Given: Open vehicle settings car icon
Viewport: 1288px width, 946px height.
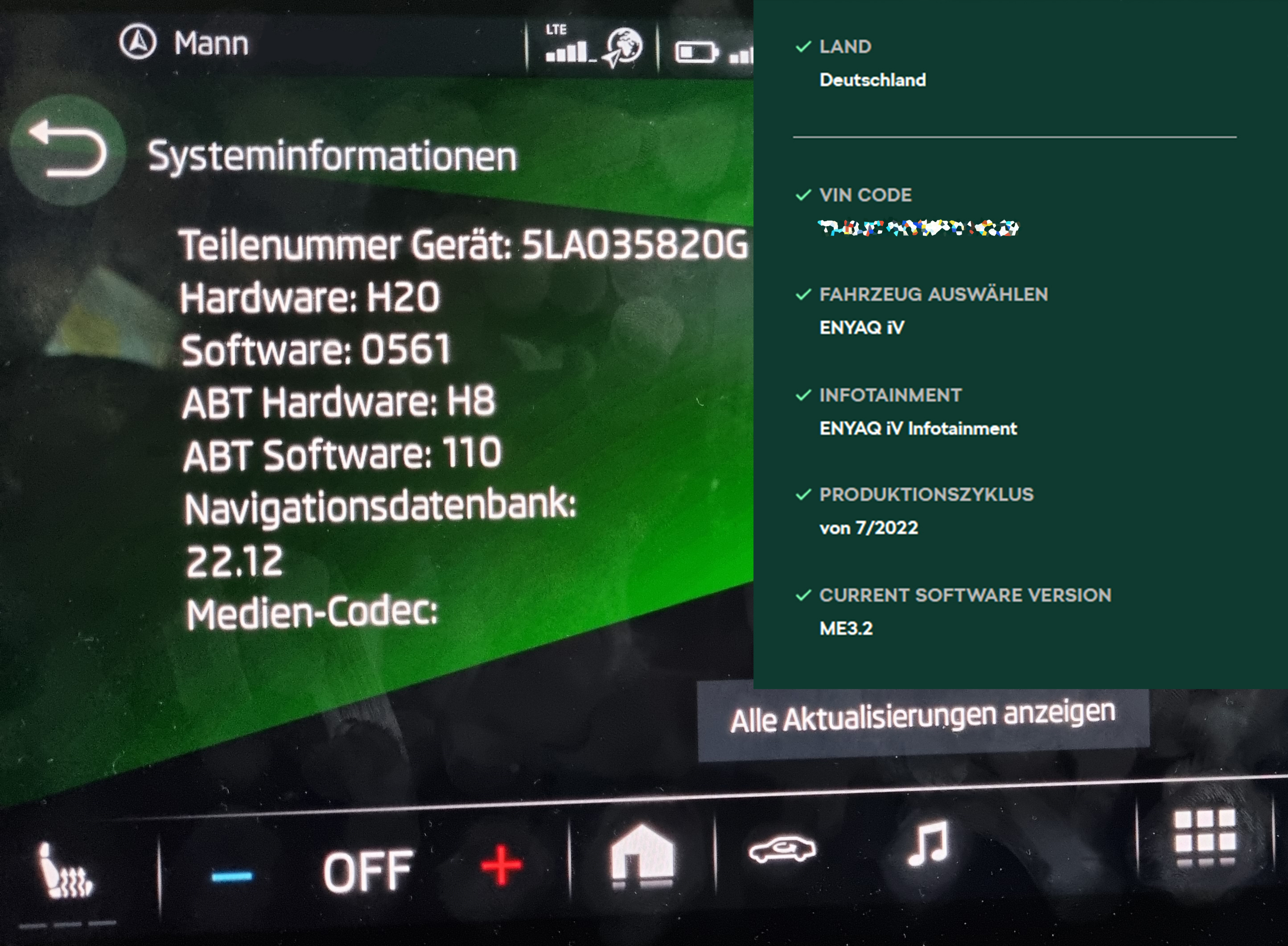Looking at the screenshot, I should [x=782, y=849].
